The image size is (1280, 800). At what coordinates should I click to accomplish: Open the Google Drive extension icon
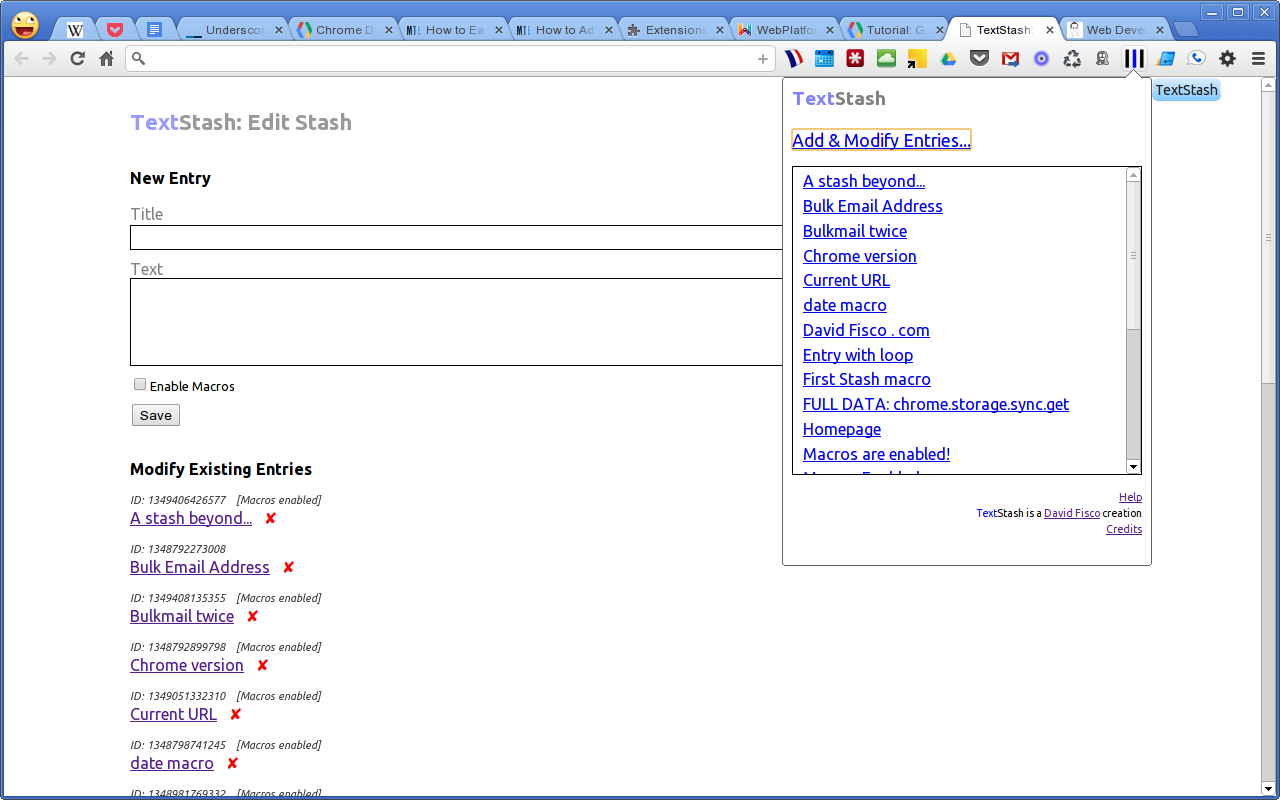(948, 59)
